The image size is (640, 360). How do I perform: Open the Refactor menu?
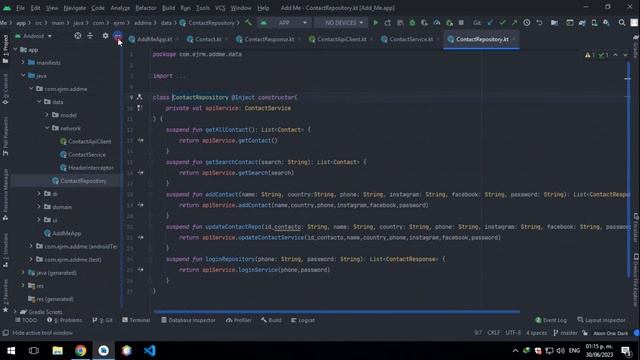tap(146, 8)
